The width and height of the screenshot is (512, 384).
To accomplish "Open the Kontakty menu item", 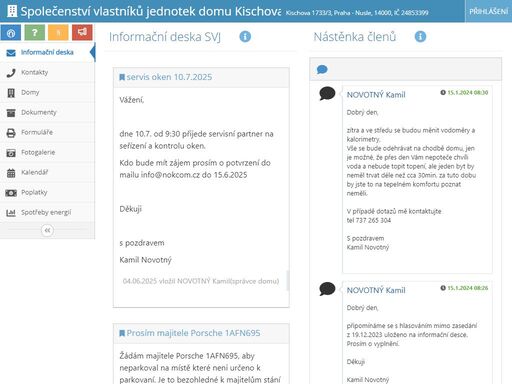I will (47, 72).
